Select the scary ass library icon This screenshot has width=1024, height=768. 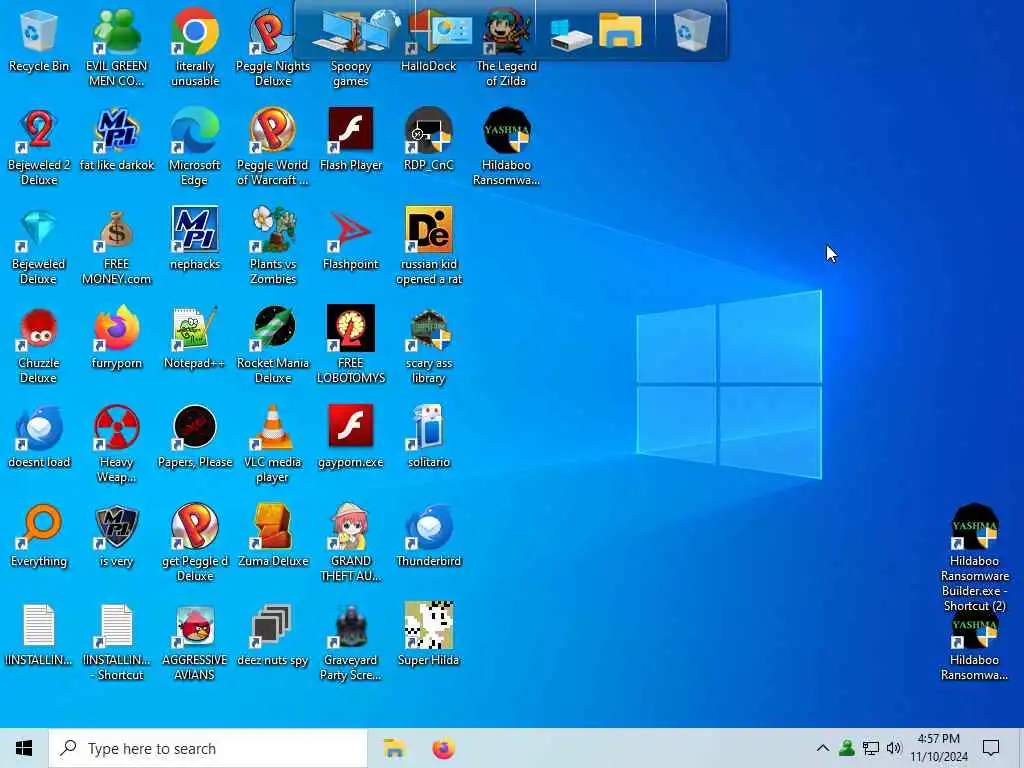pos(428,345)
